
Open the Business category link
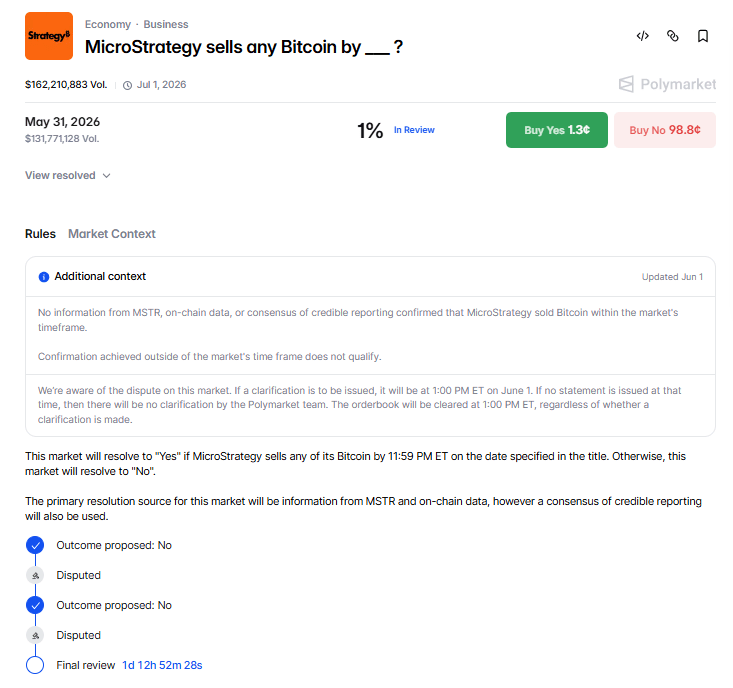166,24
